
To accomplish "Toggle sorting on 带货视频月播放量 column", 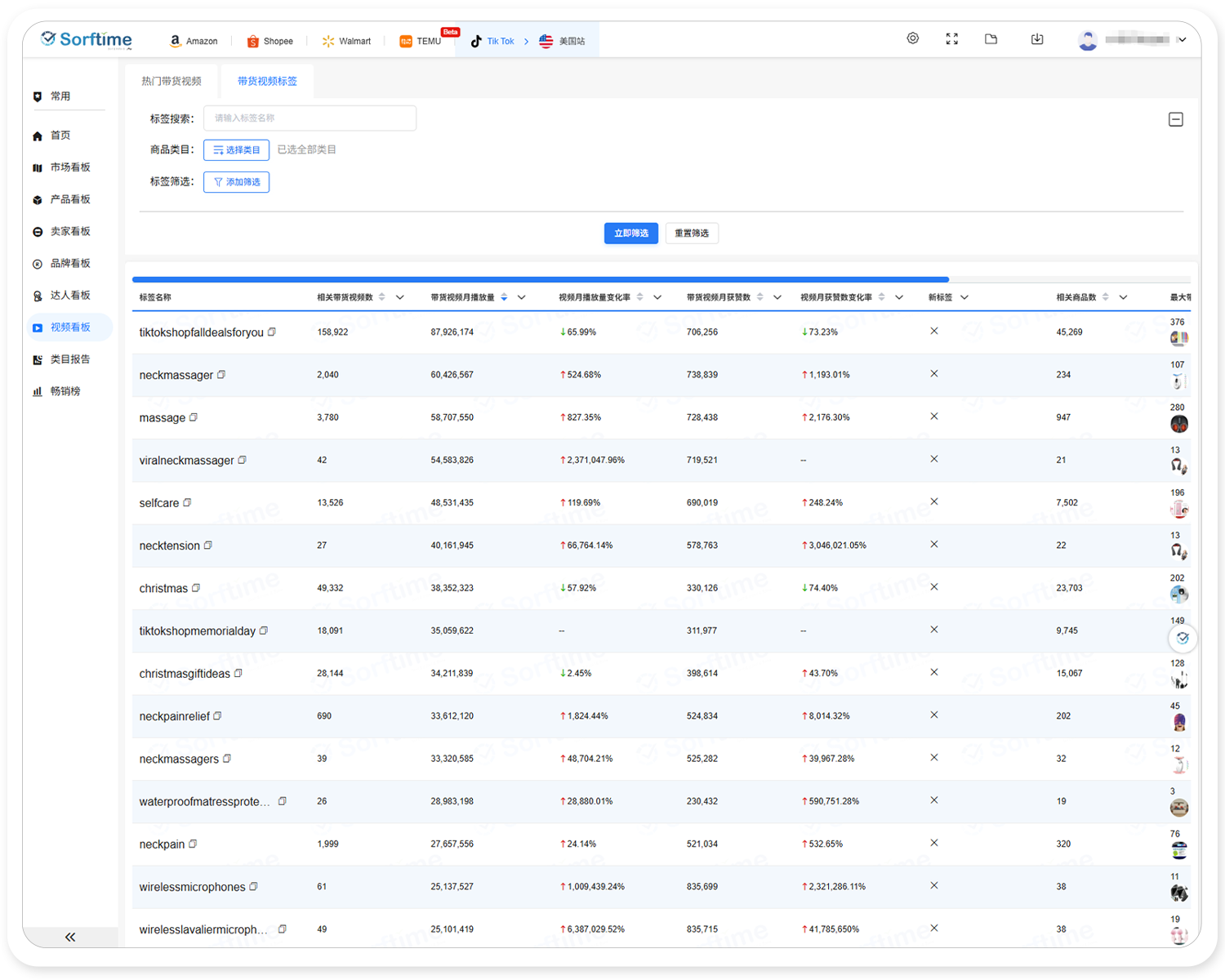I will (x=504, y=297).
